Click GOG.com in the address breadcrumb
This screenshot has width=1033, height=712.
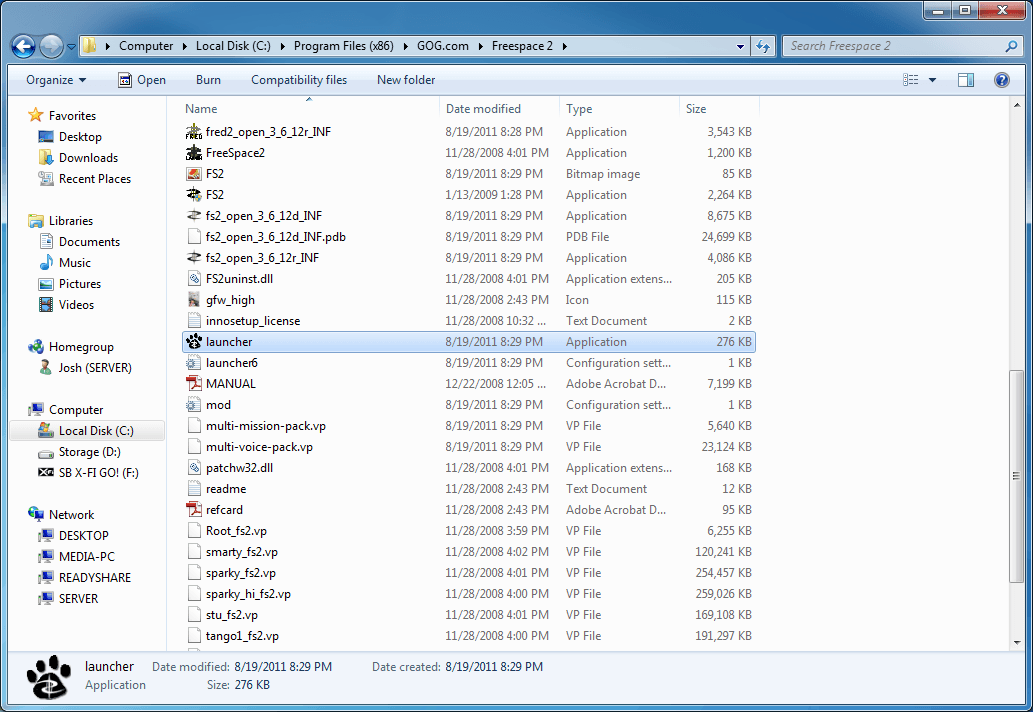443,46
